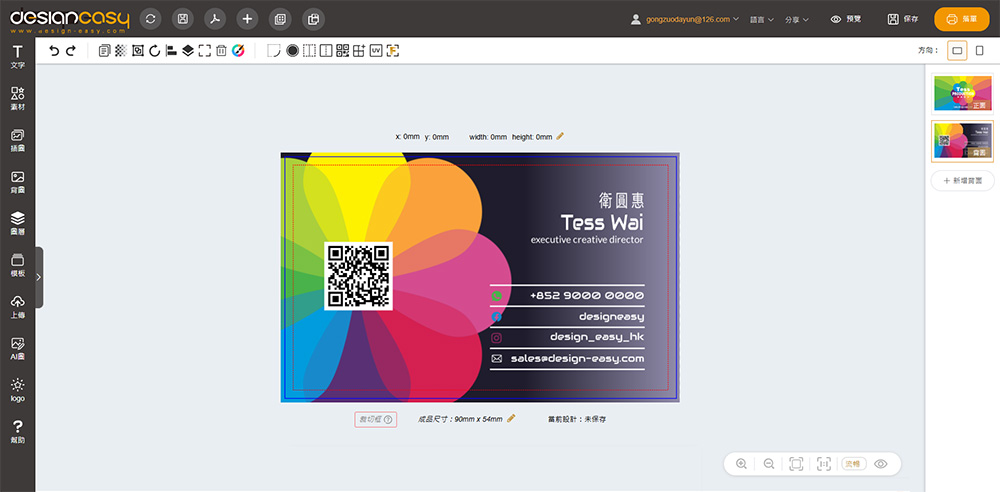Select the 正面 front side thumbnail
Screen dimensions: 1000x492
tap(962, 93)
